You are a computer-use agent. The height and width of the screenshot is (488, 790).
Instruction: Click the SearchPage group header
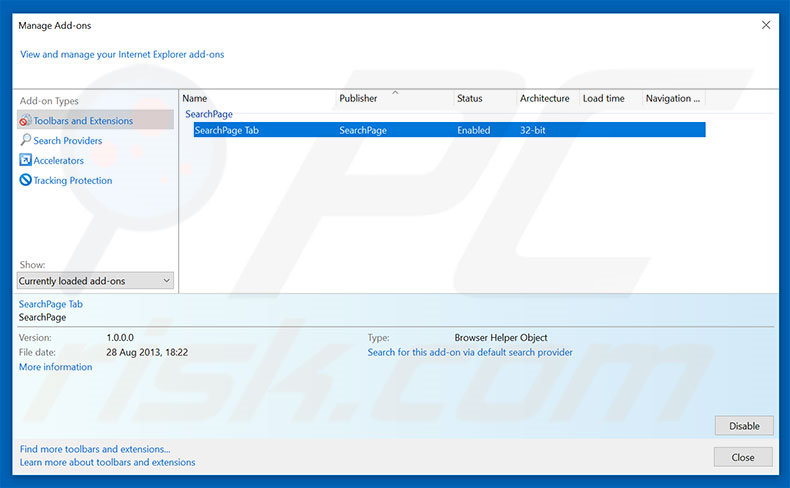[209, 114]
